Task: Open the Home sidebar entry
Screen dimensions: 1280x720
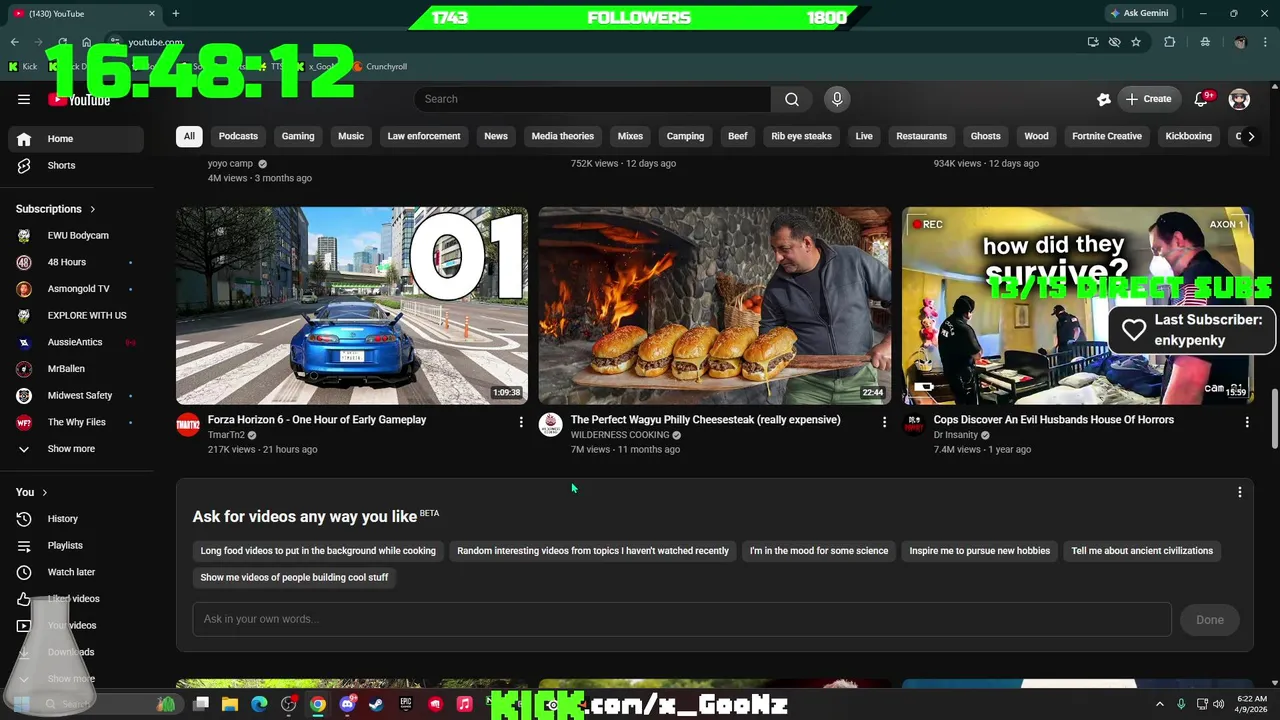Action: (76, 139)
